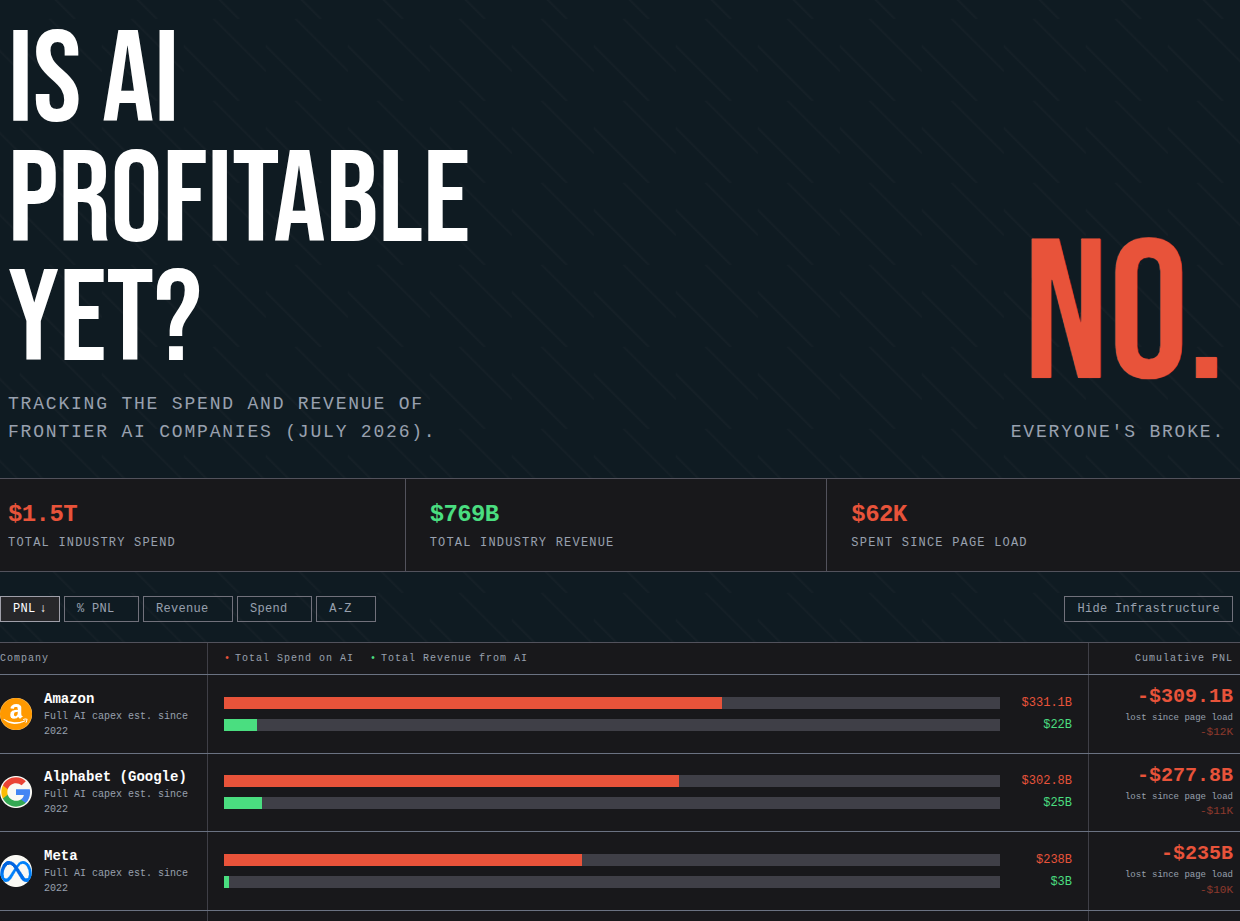1240x921 pixels.
Task: Click Meta's $238B spend value
Action: [1054, 860]
